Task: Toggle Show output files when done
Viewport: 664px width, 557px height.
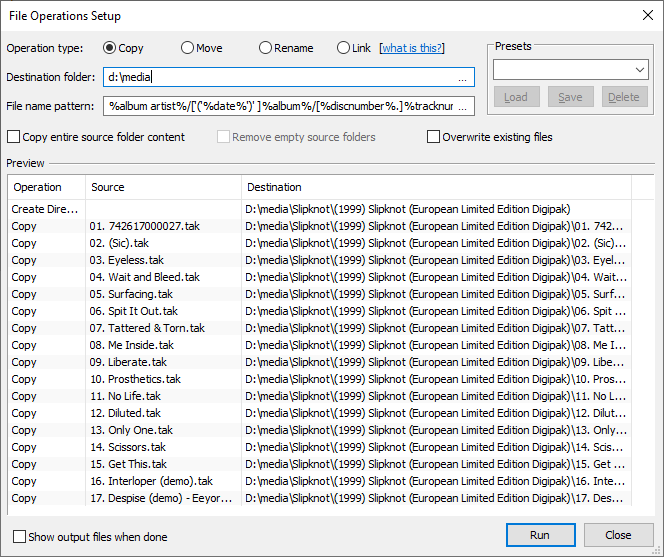Action: [20, 536]
